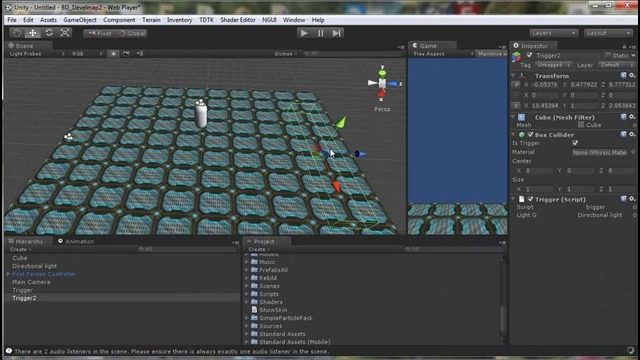This screenshot has height=360, width=640.
Task: Open the Shader Editor menu
Action: coord(238,20)
